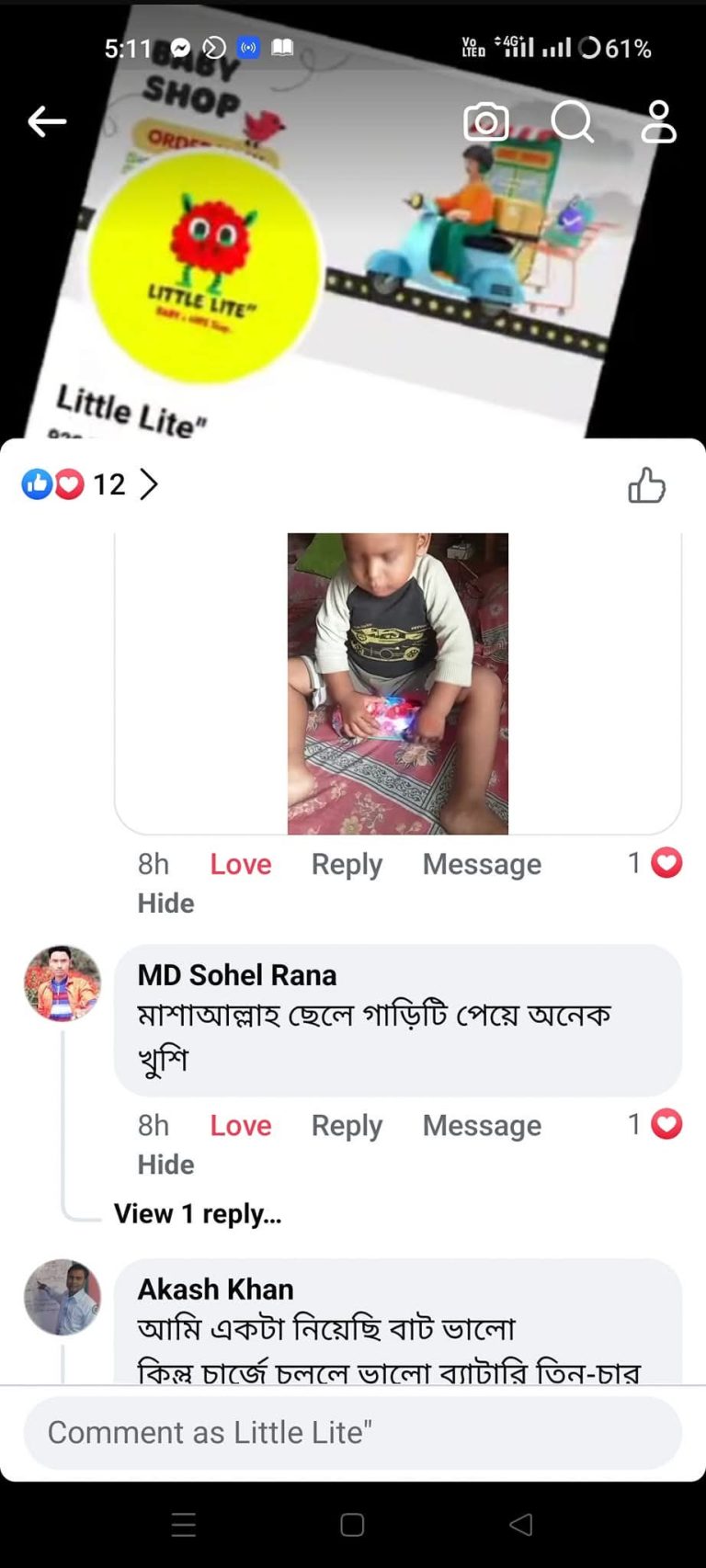Expand View 1 reply under MD Sohel Rana
706x1568 pixels.
pos(198,1214)
